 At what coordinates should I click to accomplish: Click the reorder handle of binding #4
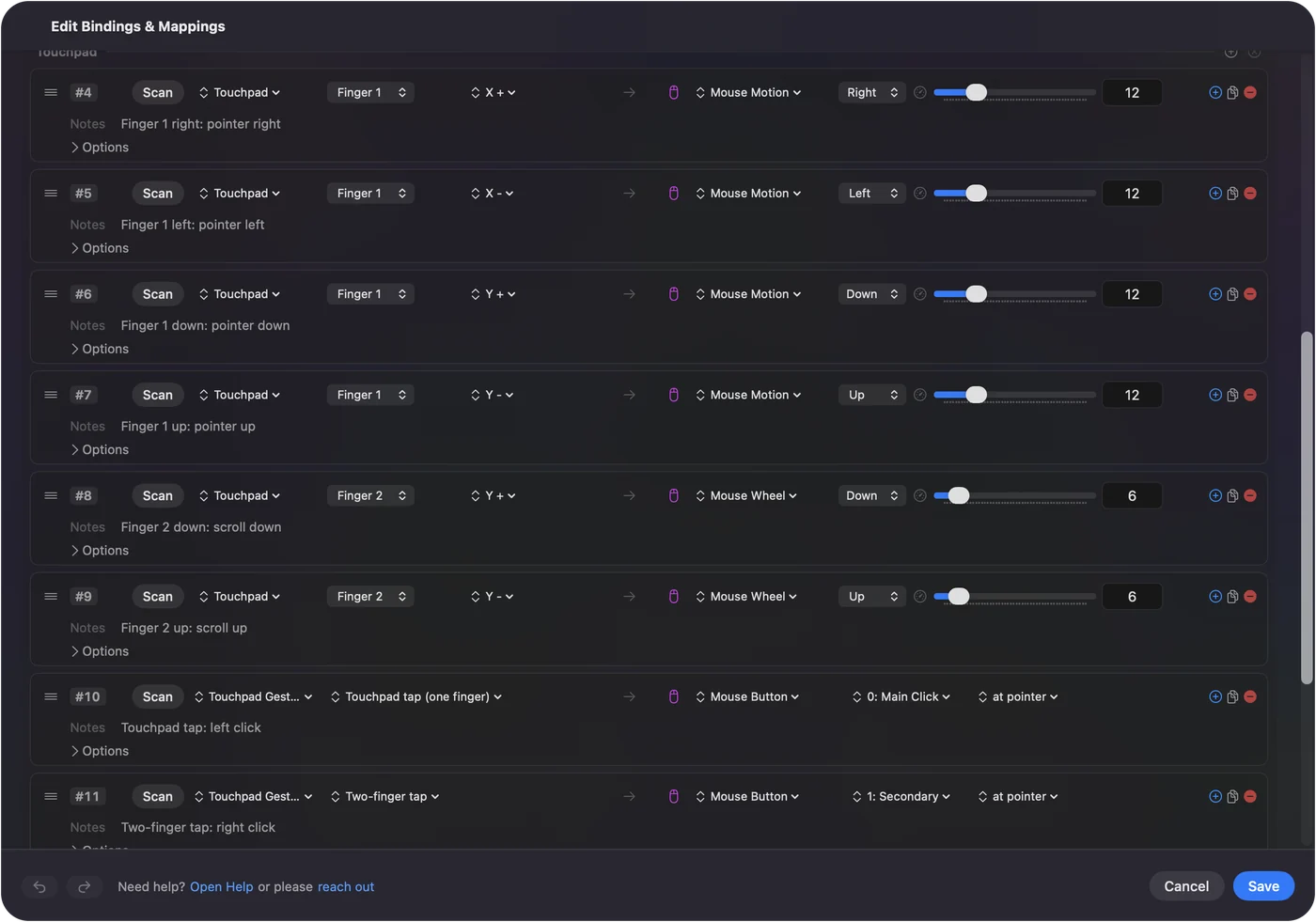(51, 92)
